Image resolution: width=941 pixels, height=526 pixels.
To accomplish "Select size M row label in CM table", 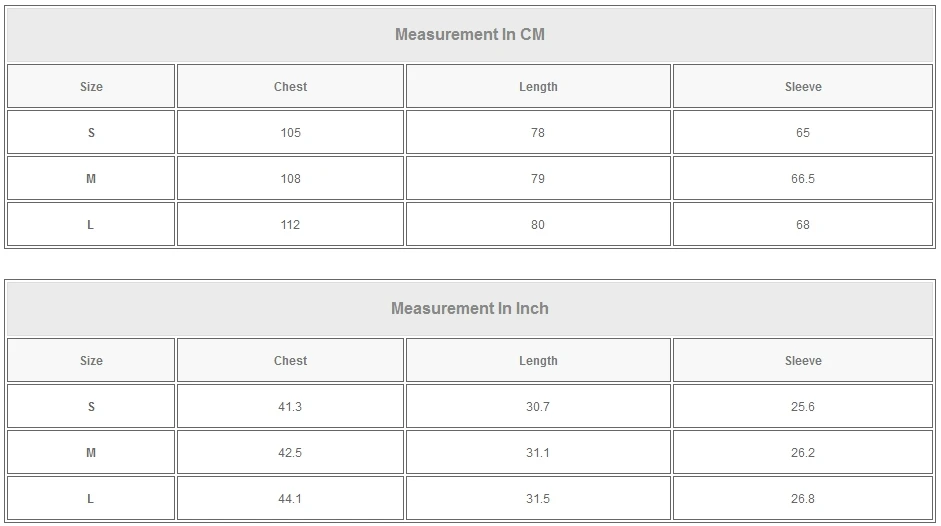I will (x=91, y=179).
